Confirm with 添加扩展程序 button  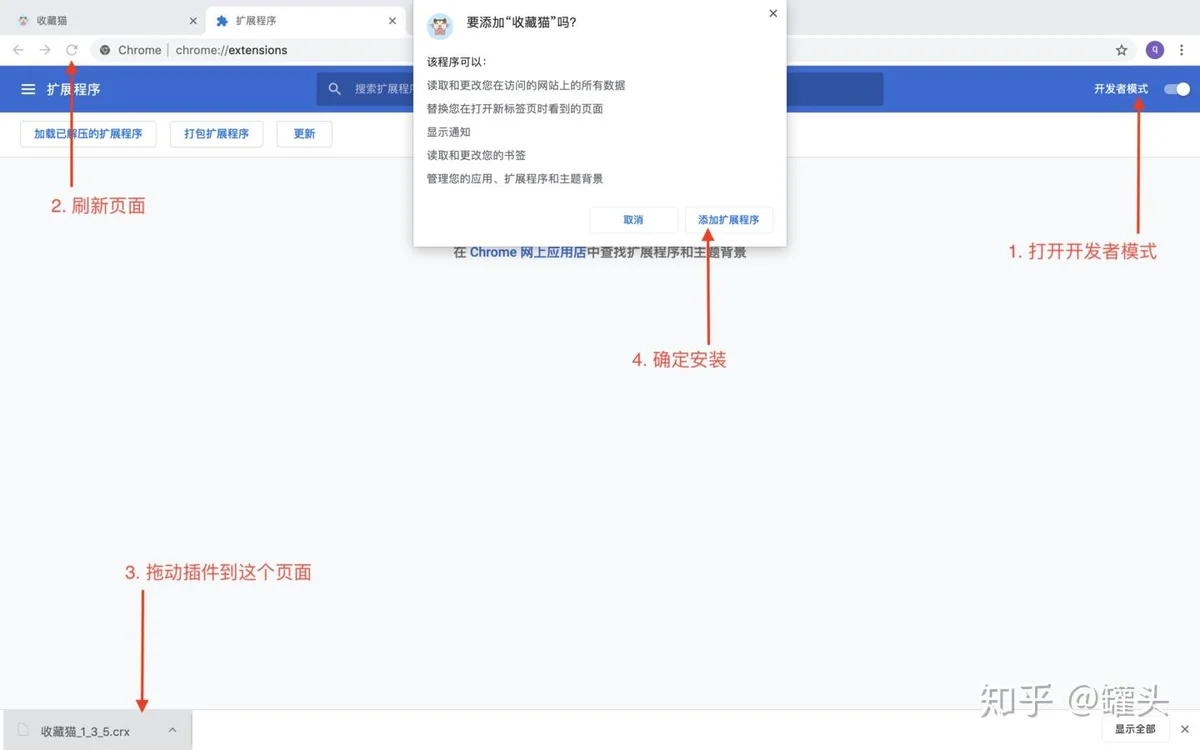tap(729, 220)
